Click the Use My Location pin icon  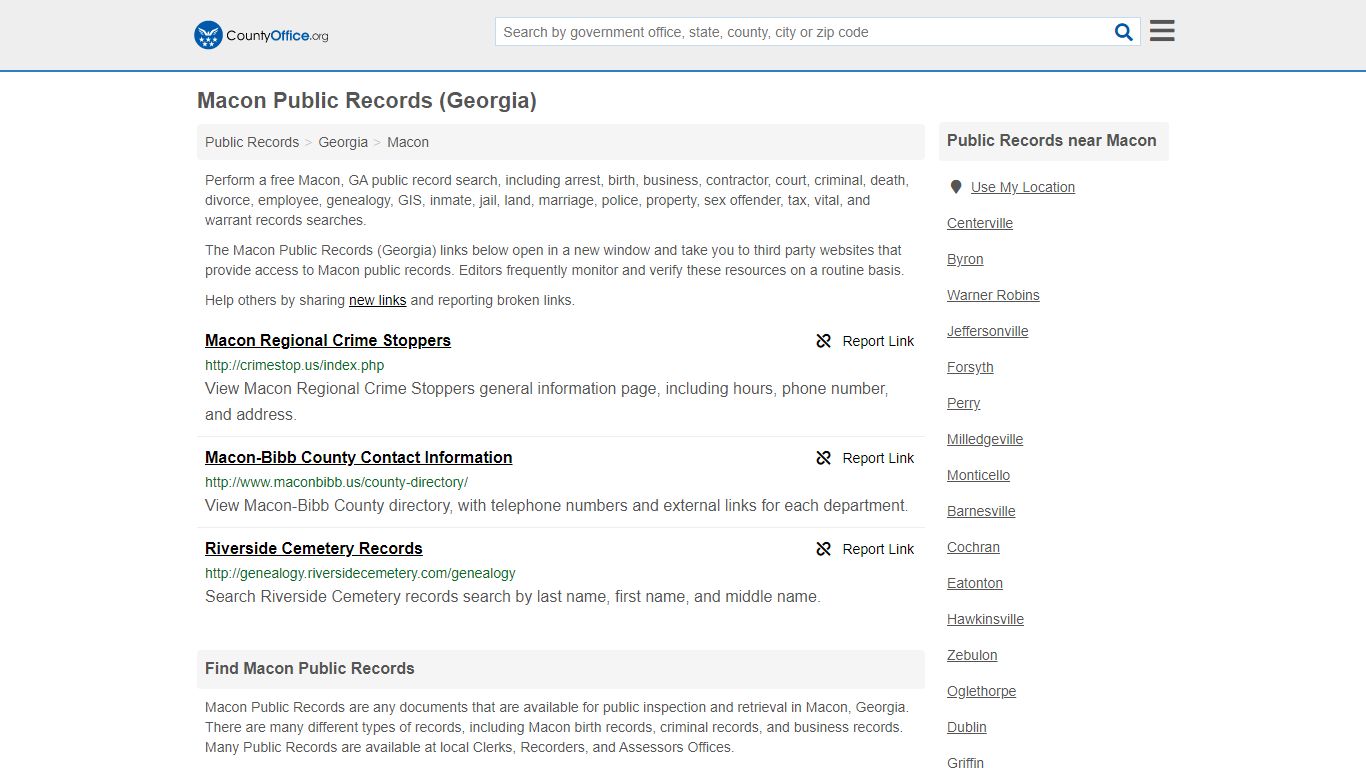pos(956,187)
